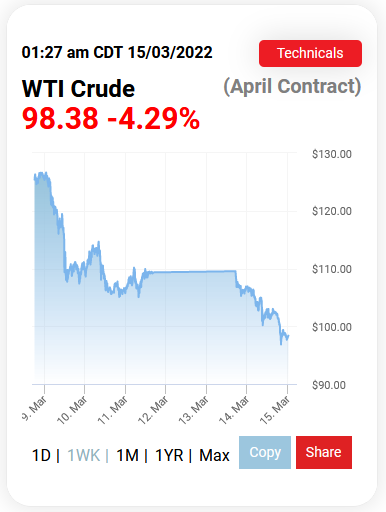The height and width of the screenshot is (512, 386).
Task: Click the $110.00 axis label
Action: (332, 269)
